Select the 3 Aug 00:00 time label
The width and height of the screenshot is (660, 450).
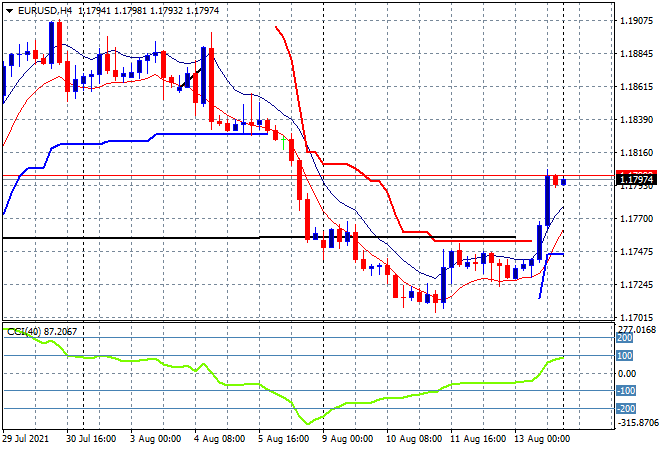pyautogui.click(x=156, y=439)
